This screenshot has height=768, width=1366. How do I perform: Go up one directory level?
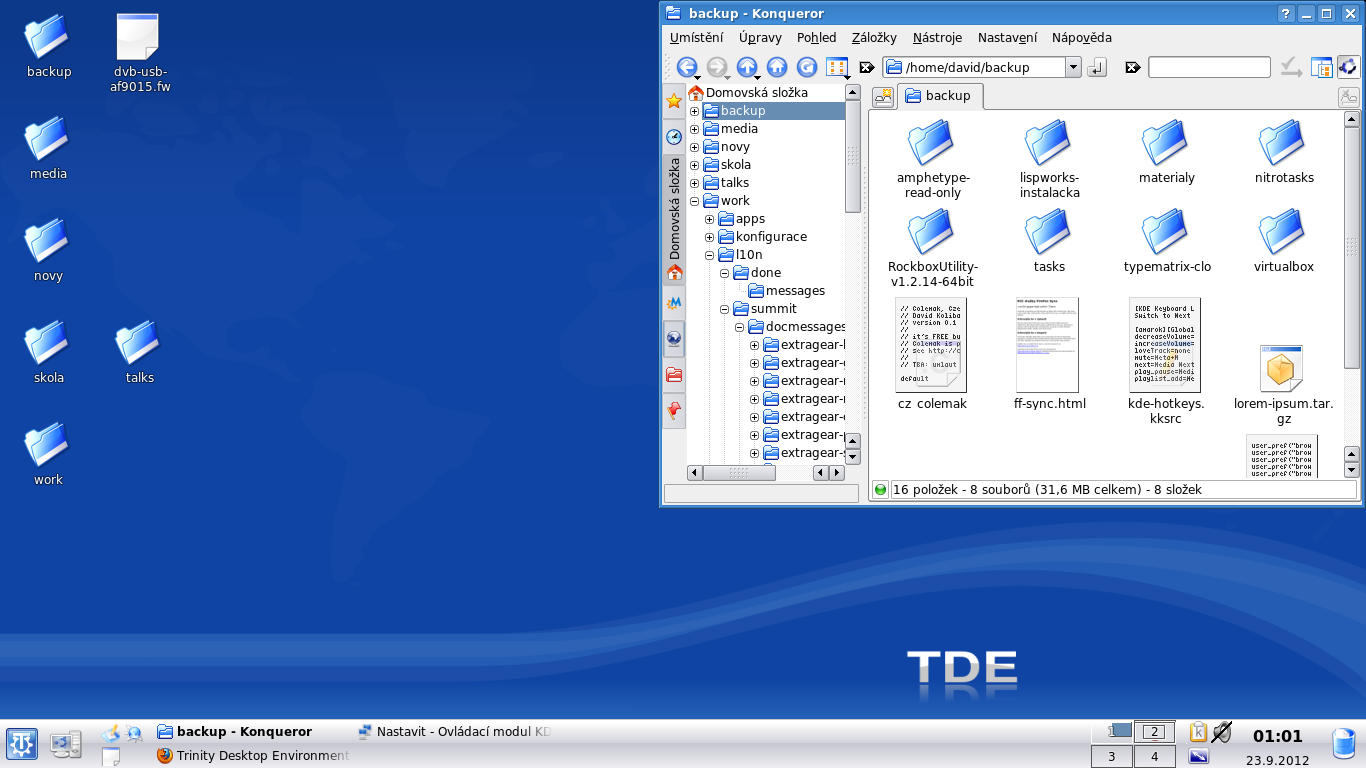coord(747,67)
